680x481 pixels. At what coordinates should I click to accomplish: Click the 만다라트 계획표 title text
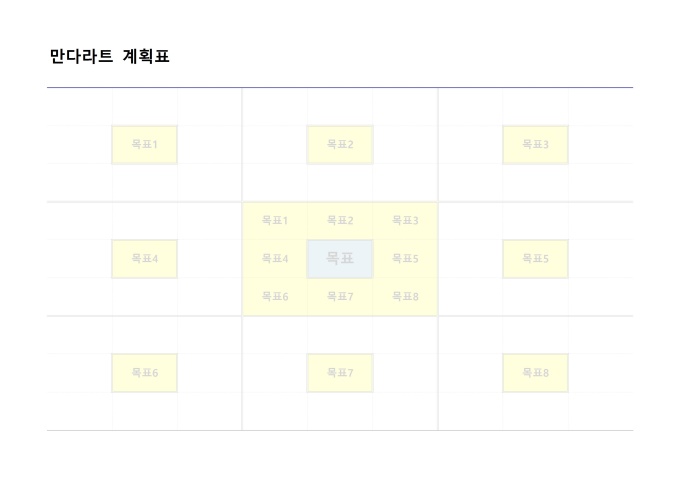109,56
